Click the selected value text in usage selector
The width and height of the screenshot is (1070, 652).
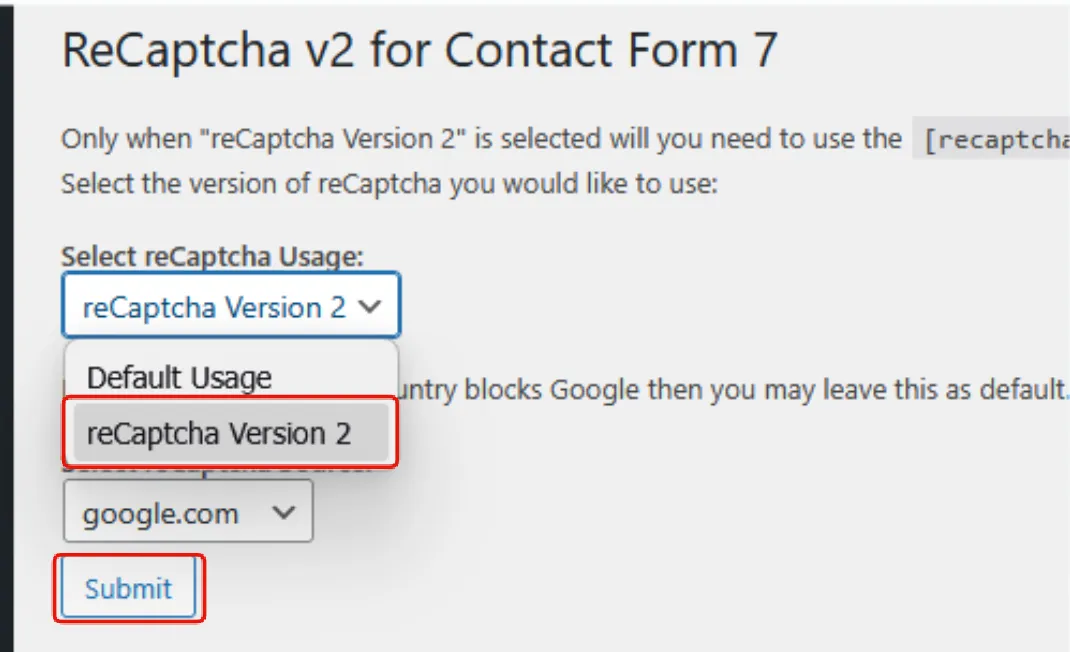point(213,306)
